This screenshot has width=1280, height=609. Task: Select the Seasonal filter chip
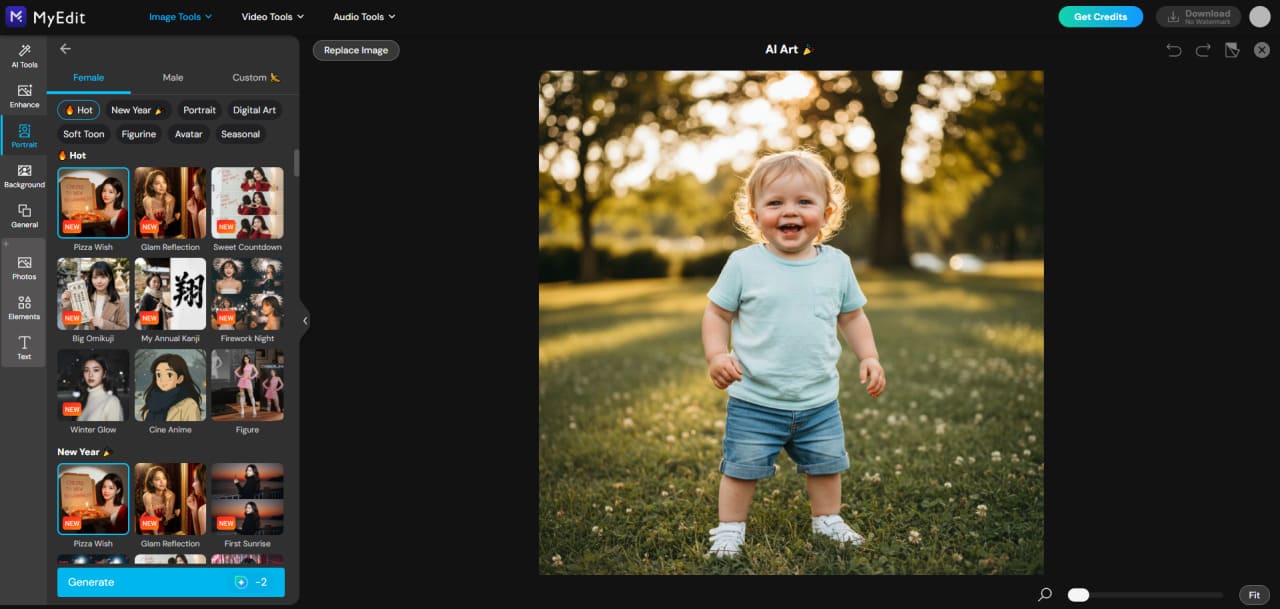[240, 134]
